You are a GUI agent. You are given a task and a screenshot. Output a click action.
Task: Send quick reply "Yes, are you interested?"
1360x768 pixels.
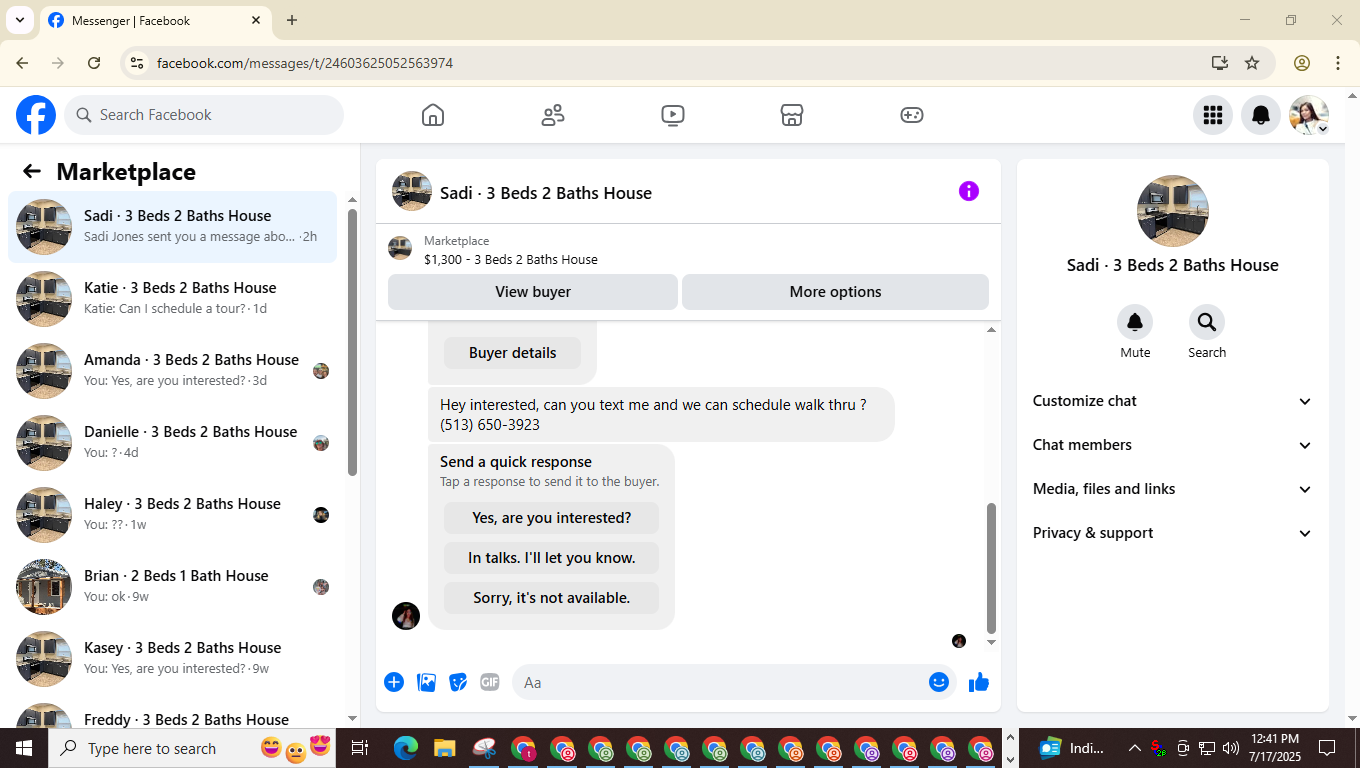[551, 518]
